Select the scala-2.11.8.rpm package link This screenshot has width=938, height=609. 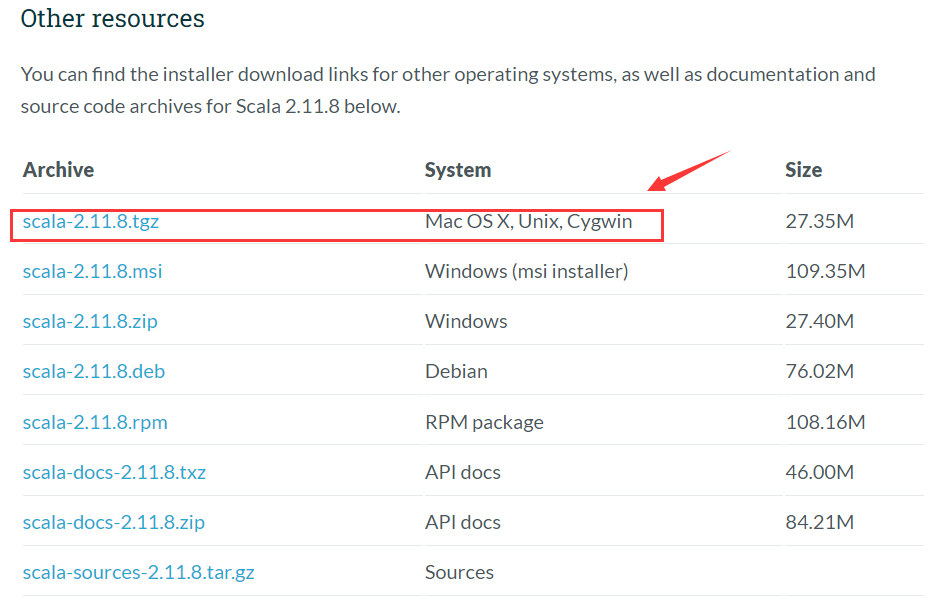(x=94, y=421)
